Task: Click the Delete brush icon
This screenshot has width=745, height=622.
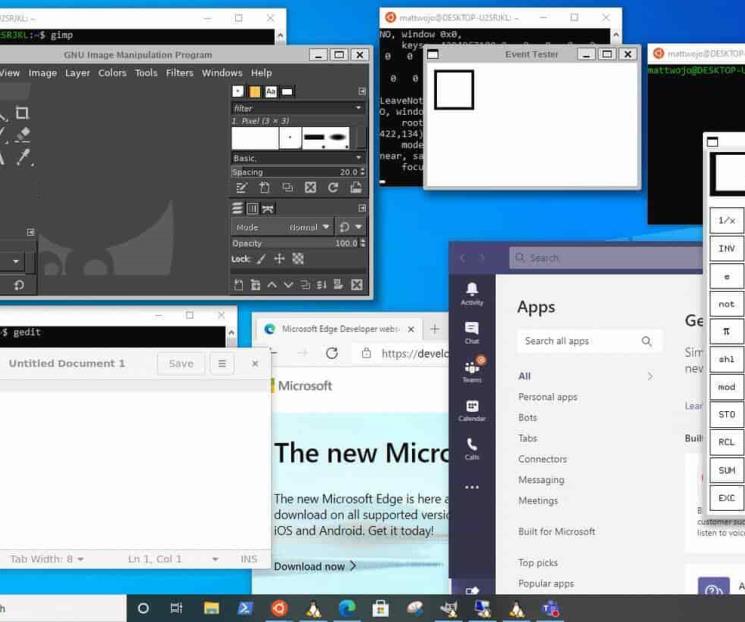Action: [x=310, y=188]
